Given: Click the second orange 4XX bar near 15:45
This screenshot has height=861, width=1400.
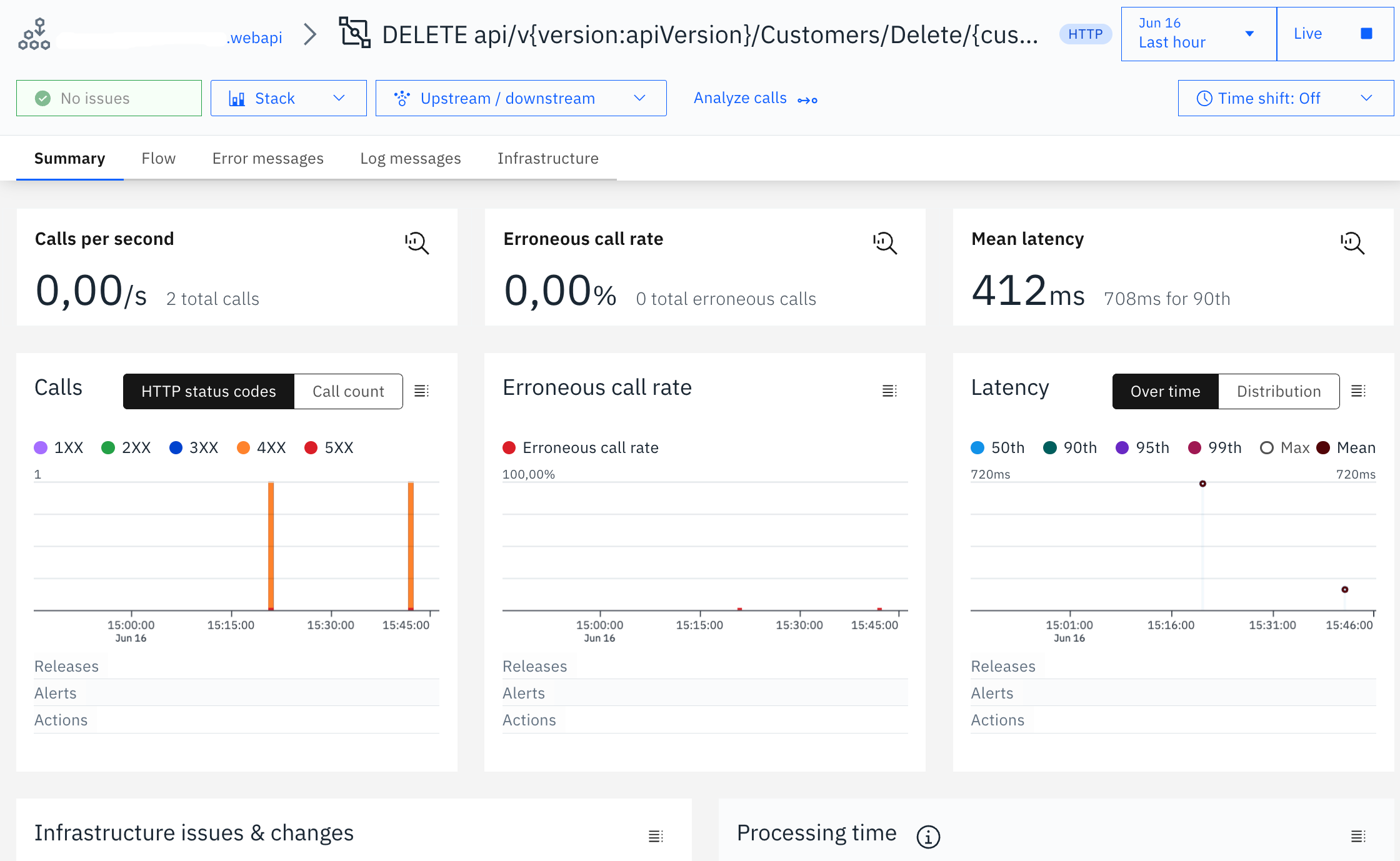Looking at the screenshot, I should 411,545.
